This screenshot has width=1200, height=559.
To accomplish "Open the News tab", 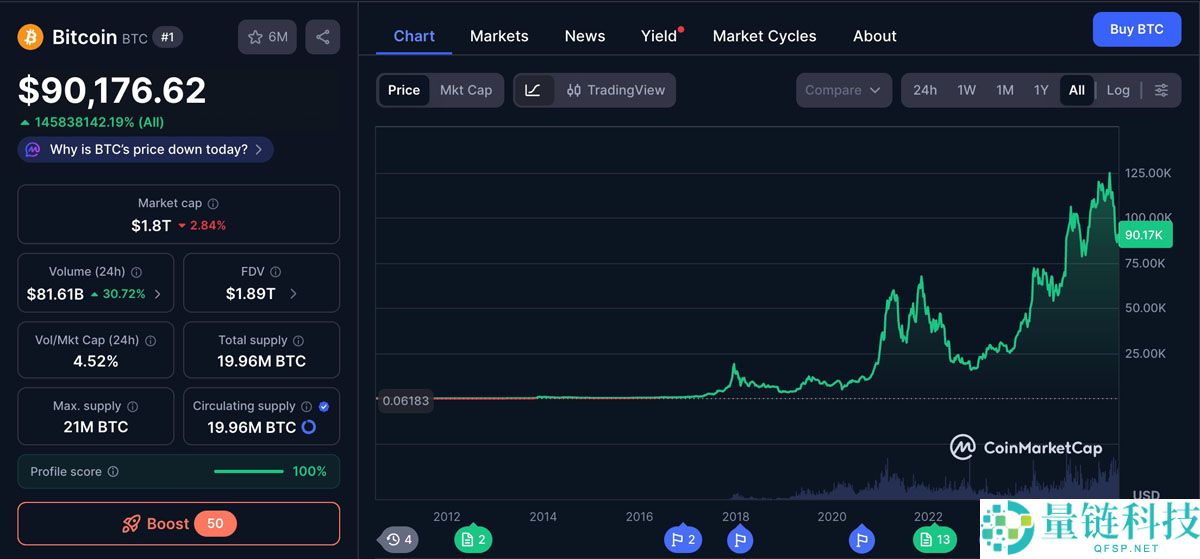I will point(585,36).
